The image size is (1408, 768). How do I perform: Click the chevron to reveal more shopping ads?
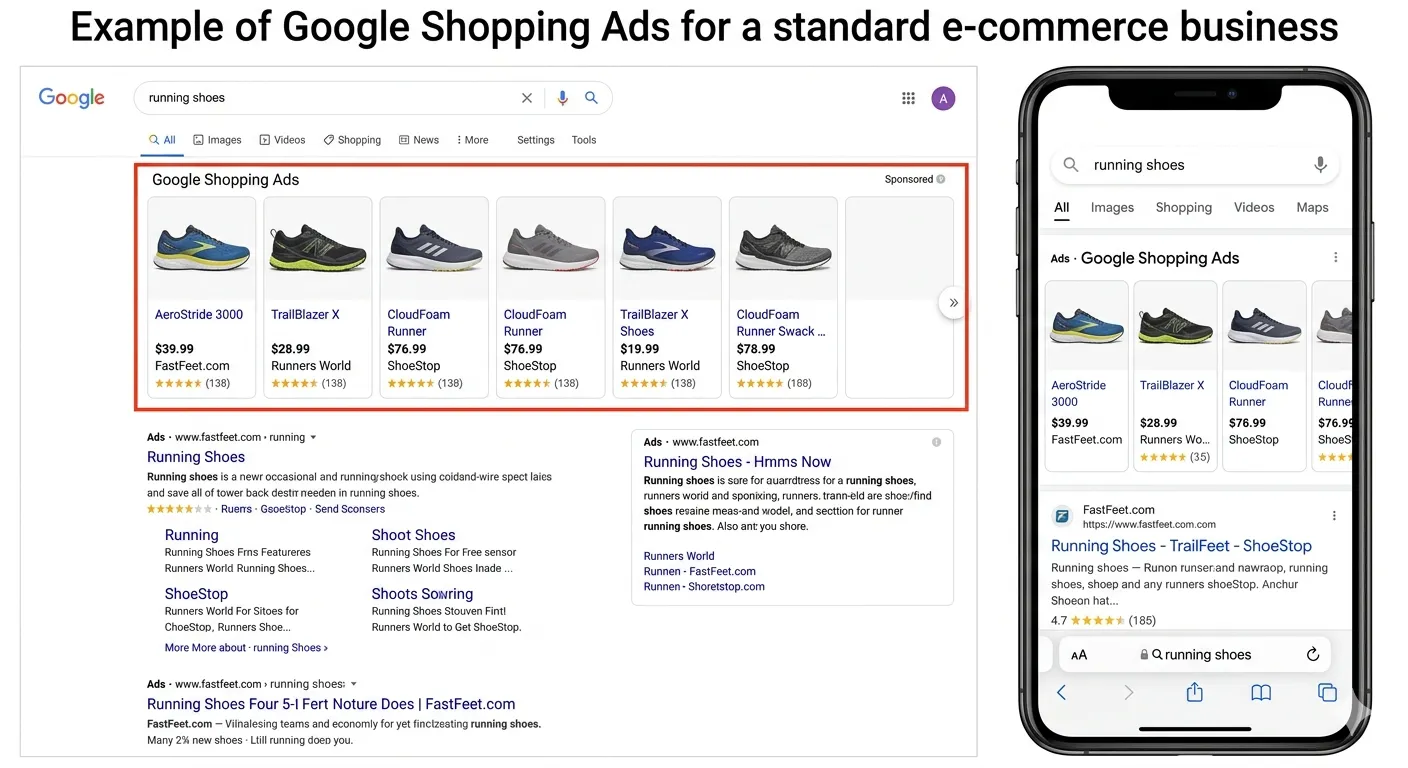951,302
